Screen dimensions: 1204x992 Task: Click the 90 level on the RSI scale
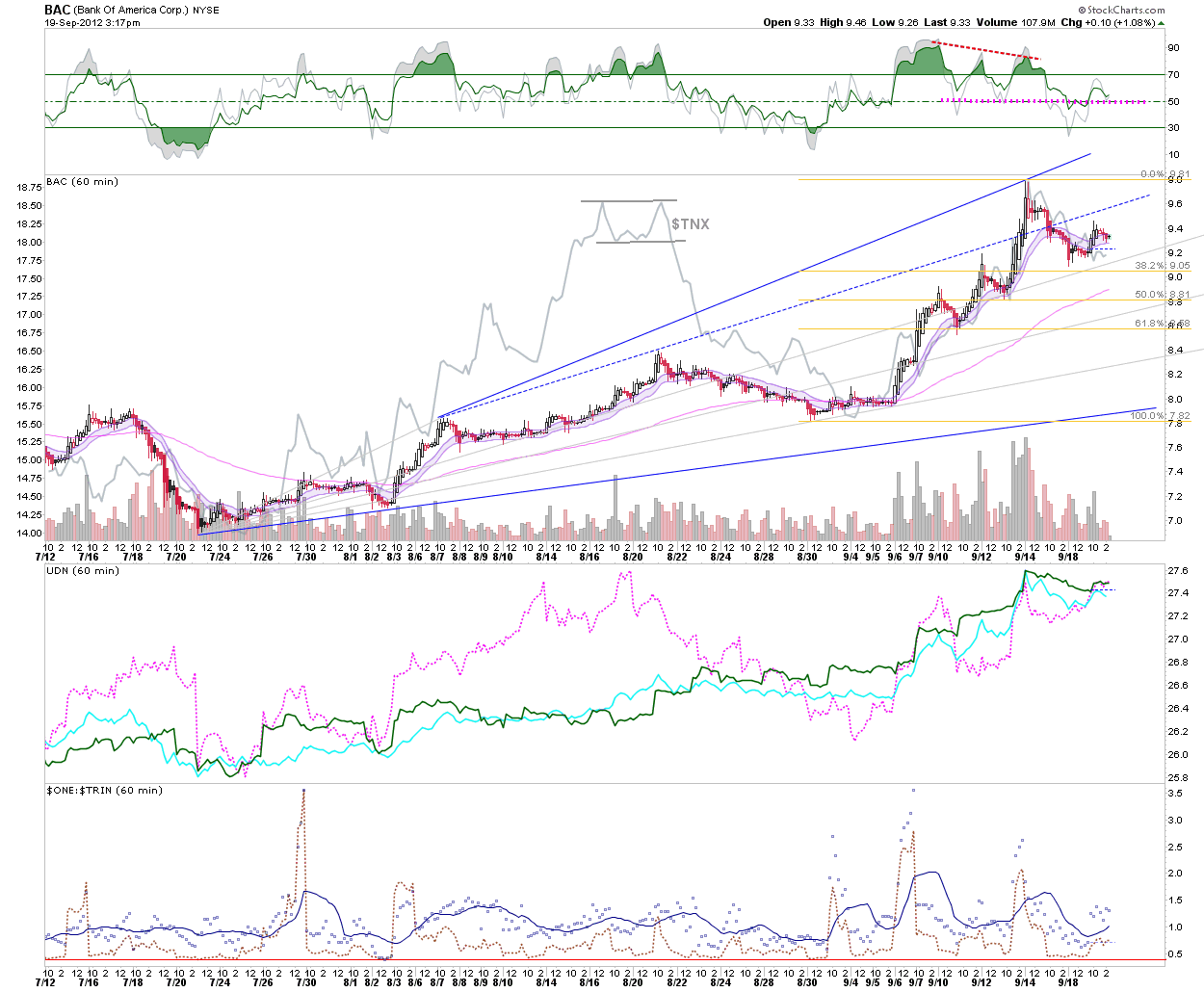point(1173,48)
